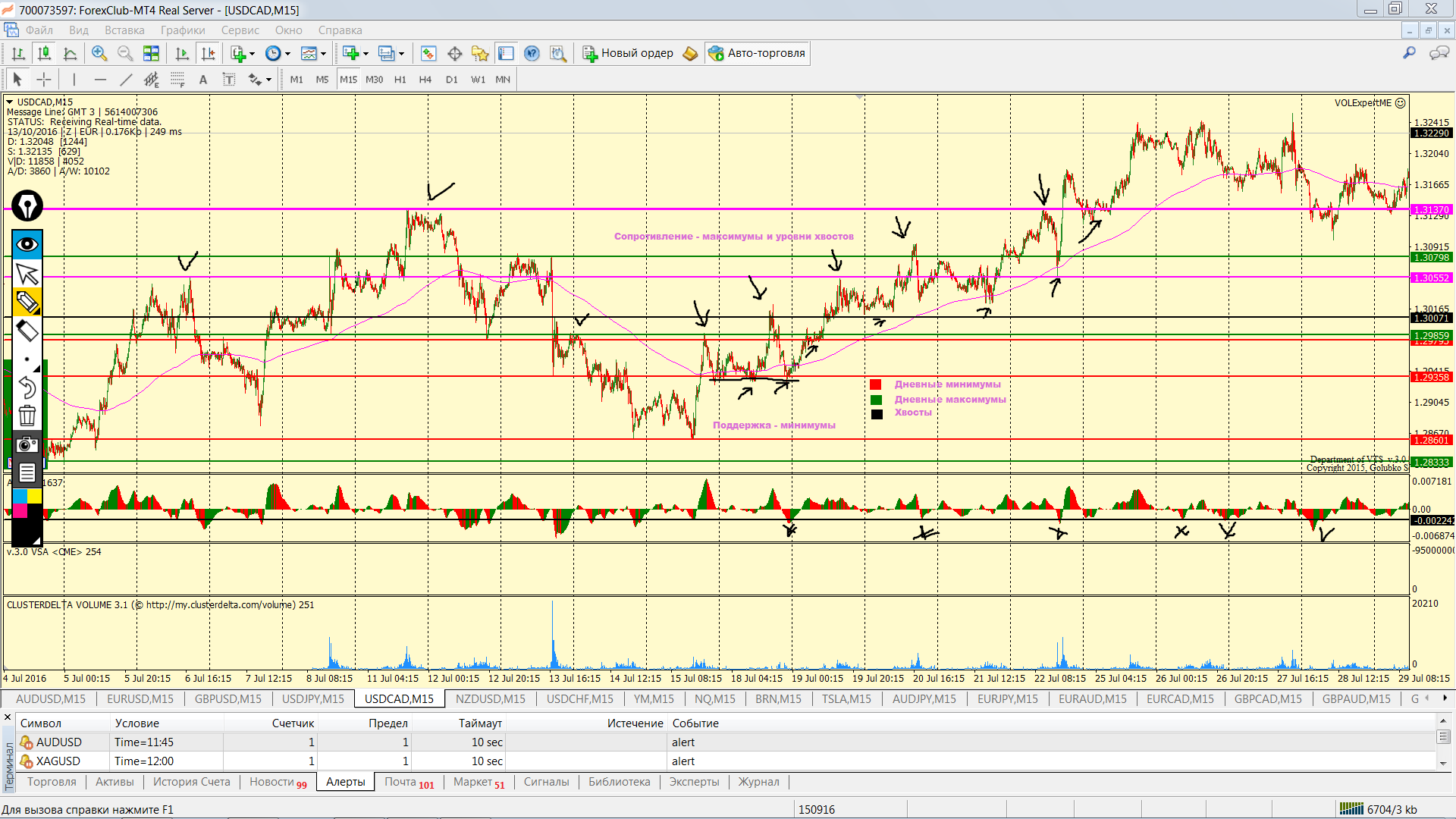Toggle the Авто-торговля button
Image resolution: width=1456 pixels, height=819 pixels.
click(757, 53)
